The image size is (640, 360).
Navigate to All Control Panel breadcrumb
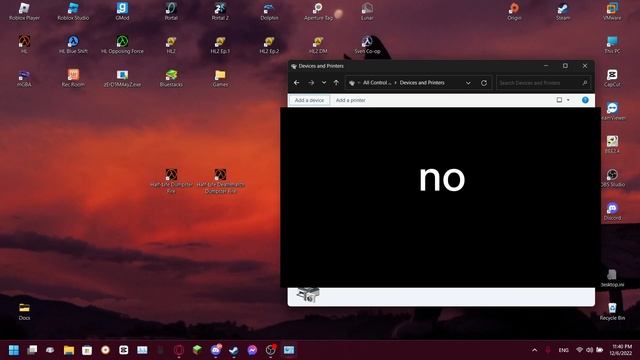coord(377,83)
